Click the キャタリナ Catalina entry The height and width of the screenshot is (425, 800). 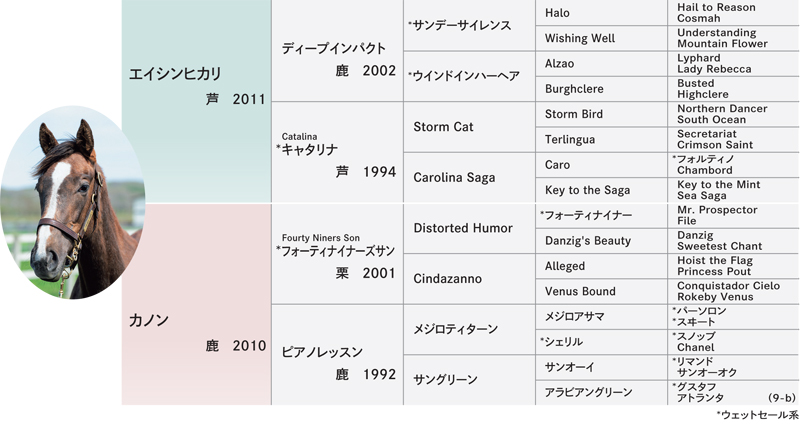pyautogui.click(x=337, y=152)
